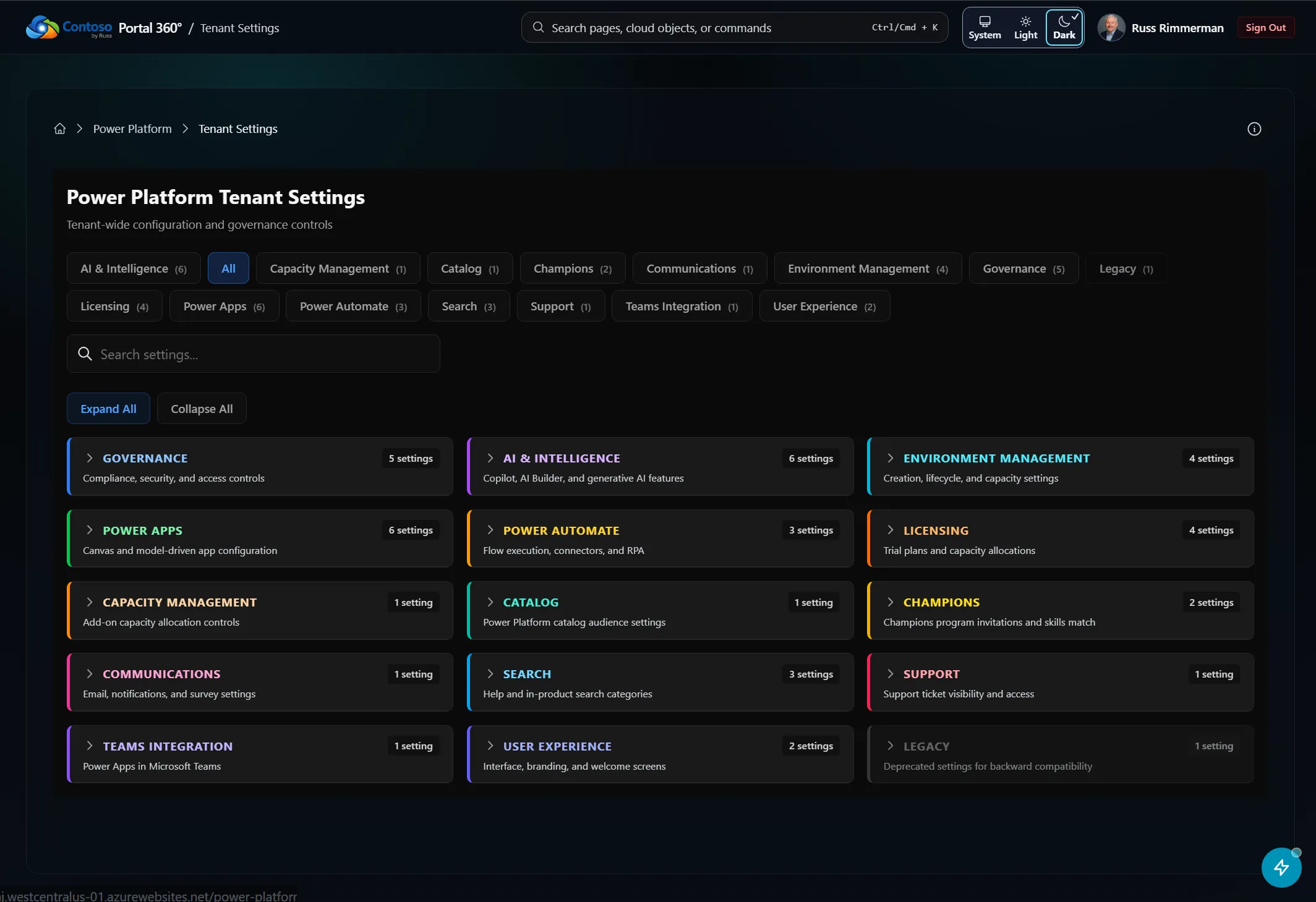Focus the Search settings input field
This screenshot has height=902, width=1316.
(x=254, y=354)
